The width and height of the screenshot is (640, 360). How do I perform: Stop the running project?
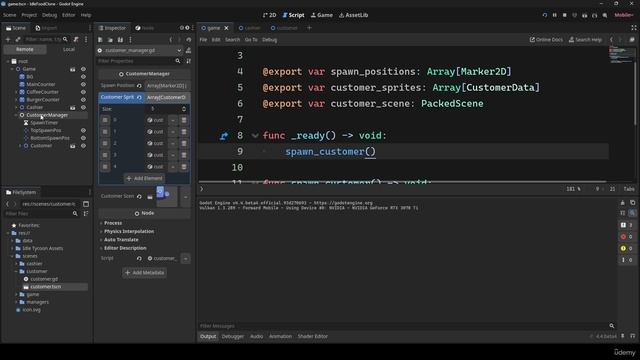tap(564, 15)
